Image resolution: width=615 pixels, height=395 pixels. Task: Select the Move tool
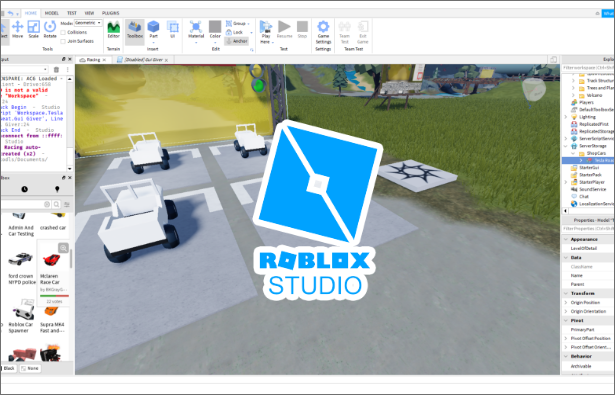tap(17, 29)
